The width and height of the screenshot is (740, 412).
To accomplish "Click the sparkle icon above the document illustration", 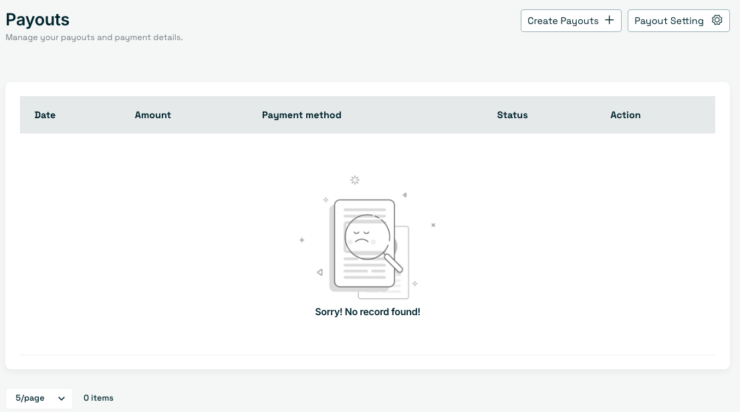I will point(355,180).
